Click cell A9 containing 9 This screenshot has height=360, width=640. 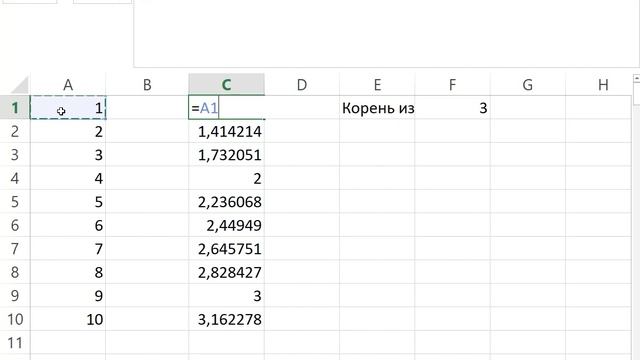pos(68,296)
